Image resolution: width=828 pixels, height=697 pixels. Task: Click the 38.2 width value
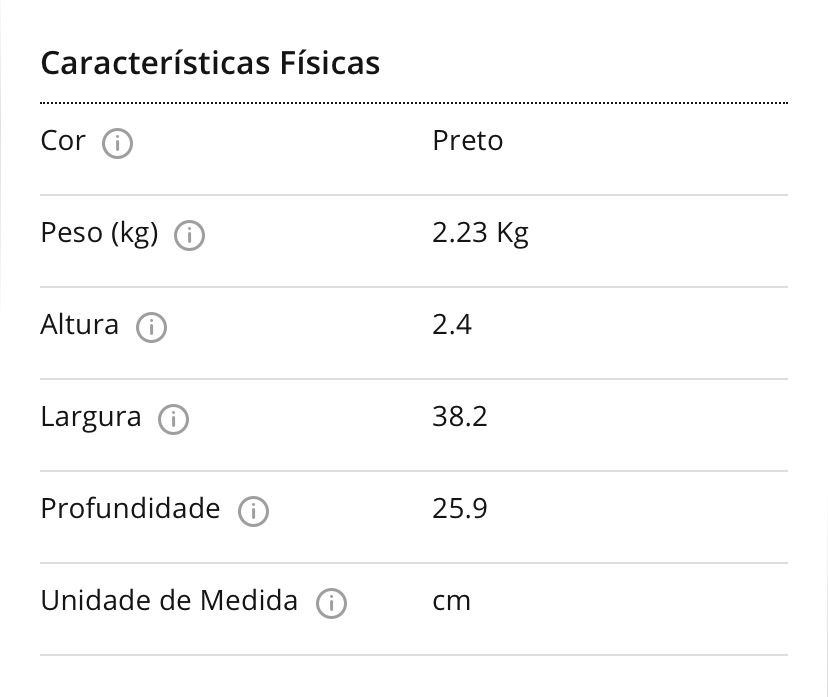[459, 417]
